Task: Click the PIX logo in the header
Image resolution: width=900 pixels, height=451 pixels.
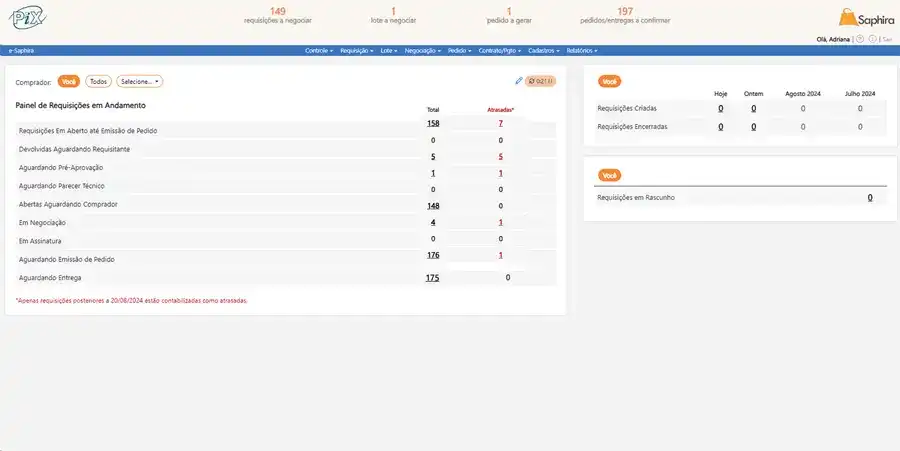Action: (x=27, y=18)
